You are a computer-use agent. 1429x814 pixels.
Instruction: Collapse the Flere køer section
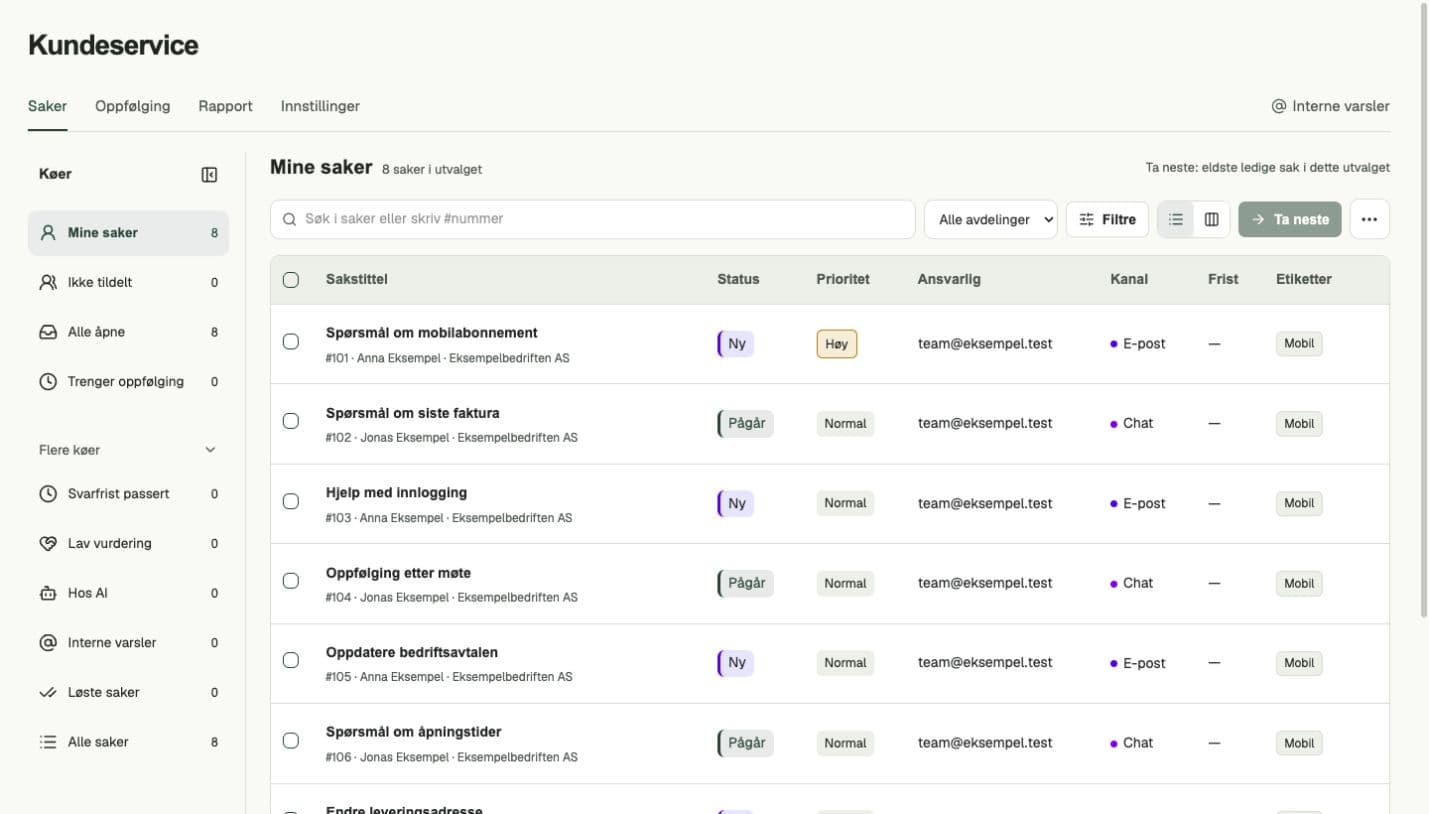(128, 450)
